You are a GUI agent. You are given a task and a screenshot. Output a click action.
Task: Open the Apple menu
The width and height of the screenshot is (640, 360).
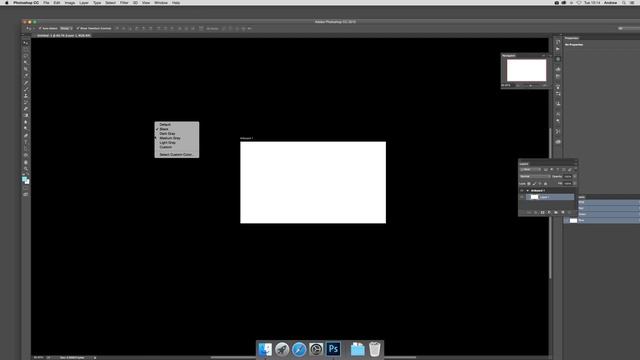pyautogui.click(x=7, y=3)
